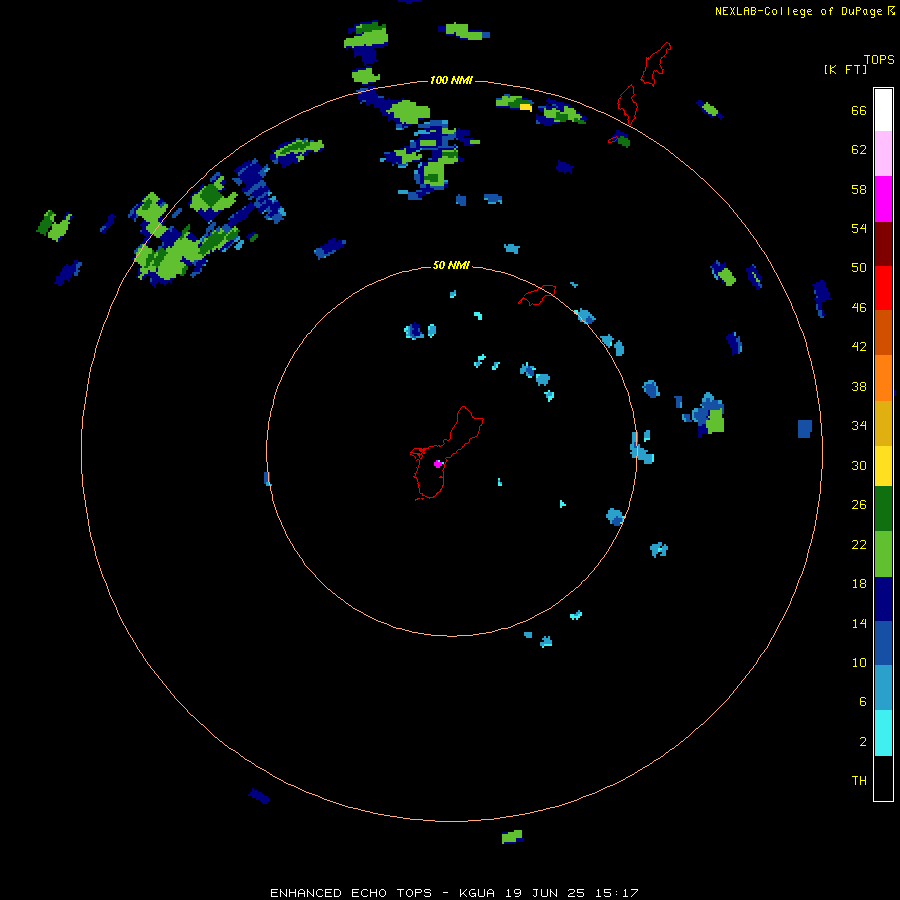Click the "ENHANCED ECHO TOPS" product title

(351, 893)
